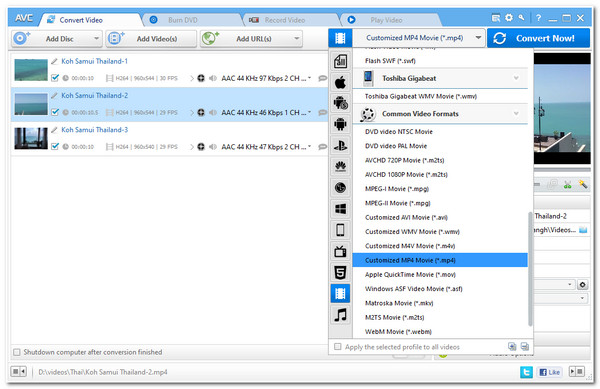Switch to the Burn DVD tab

(x=183, y=20)
